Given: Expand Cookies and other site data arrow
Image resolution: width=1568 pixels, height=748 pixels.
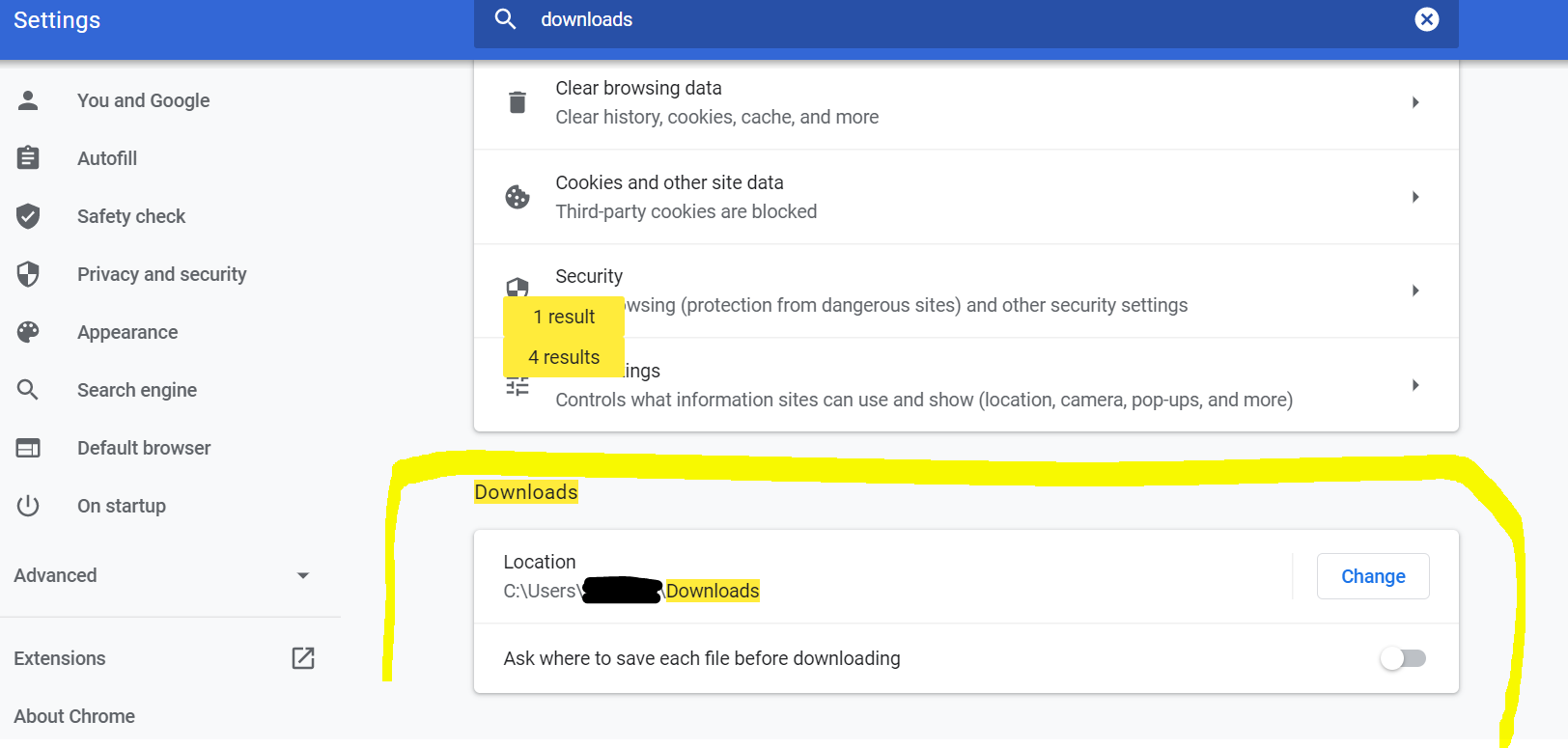Looking at the screenshot, I should click(1415, 197).
